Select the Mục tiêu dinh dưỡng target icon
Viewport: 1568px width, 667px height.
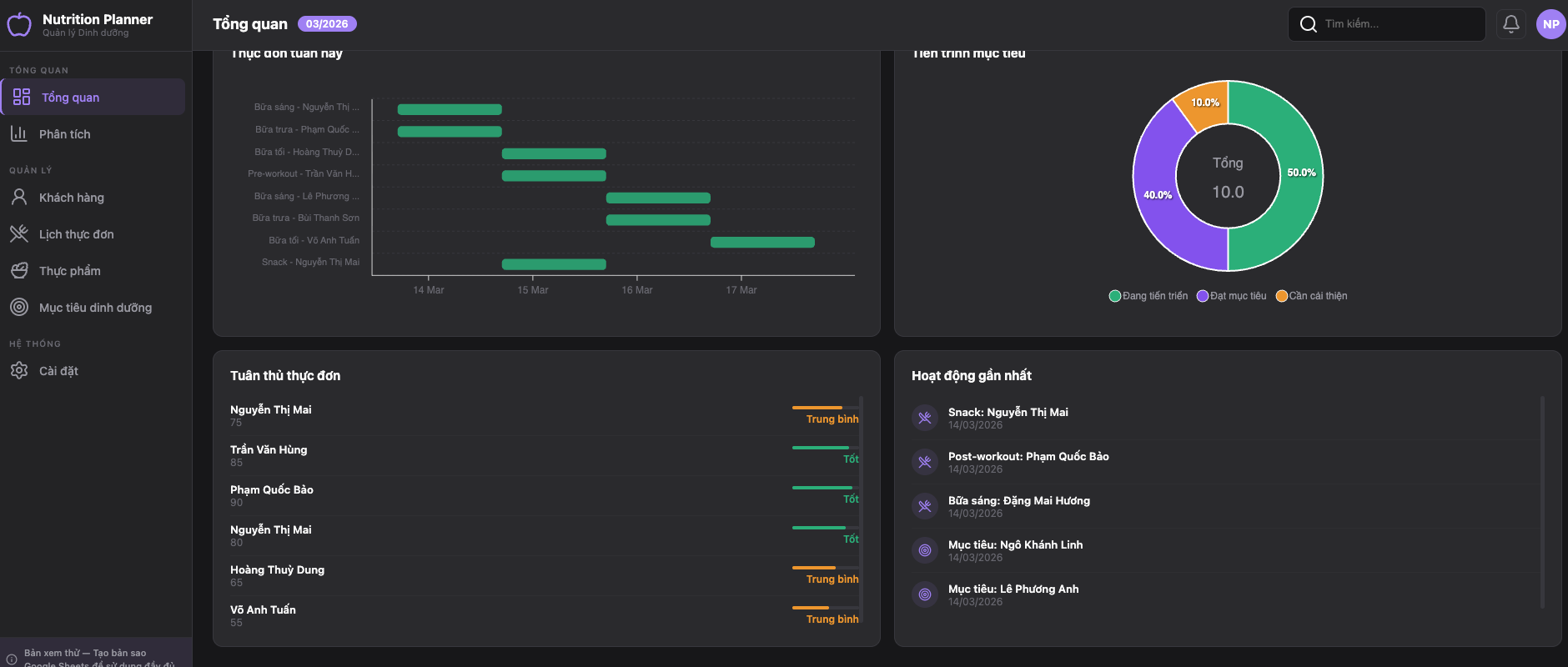pyautogui.click(x=19, y=308)
